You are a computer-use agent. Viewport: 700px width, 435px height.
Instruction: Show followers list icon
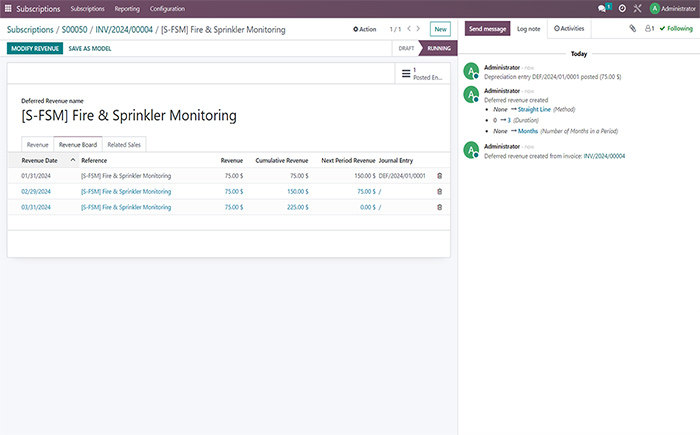pyautogui.click(x=650, y=29)
